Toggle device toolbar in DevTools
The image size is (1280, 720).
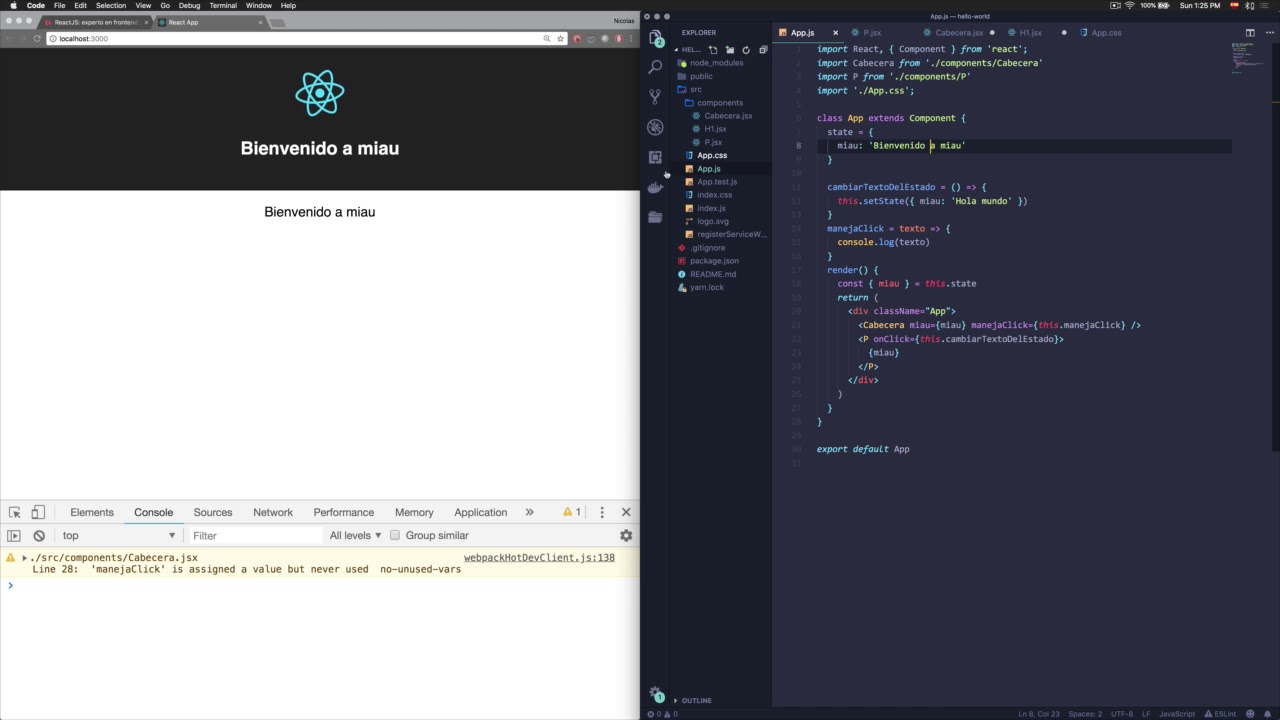click(38, 512)
